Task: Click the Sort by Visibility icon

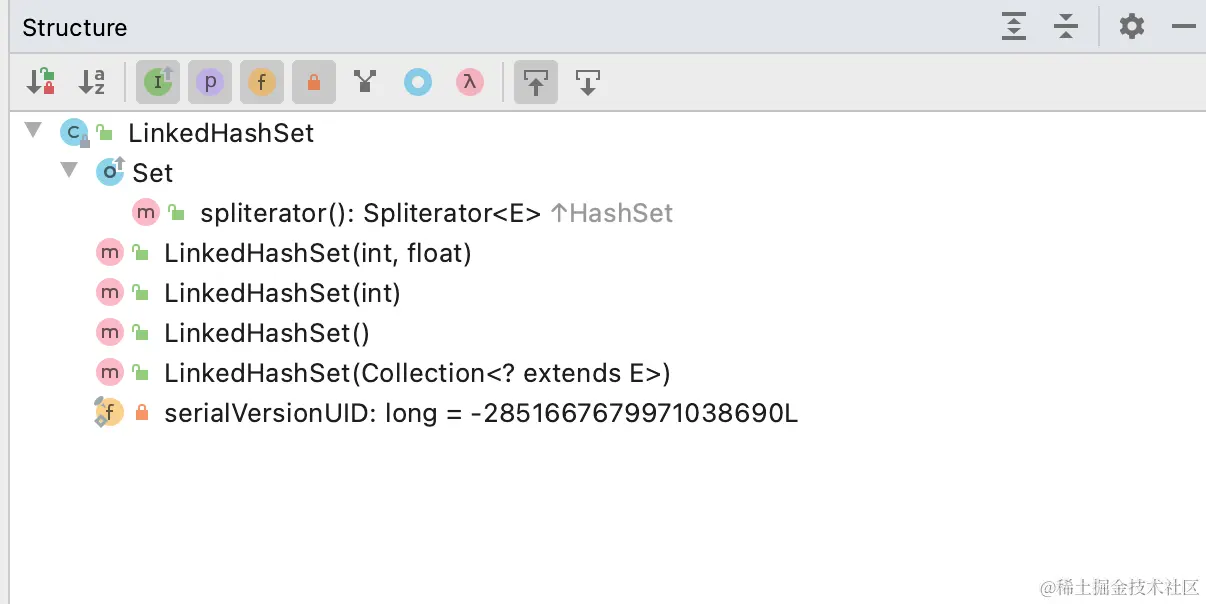Action: coord(41,82)
